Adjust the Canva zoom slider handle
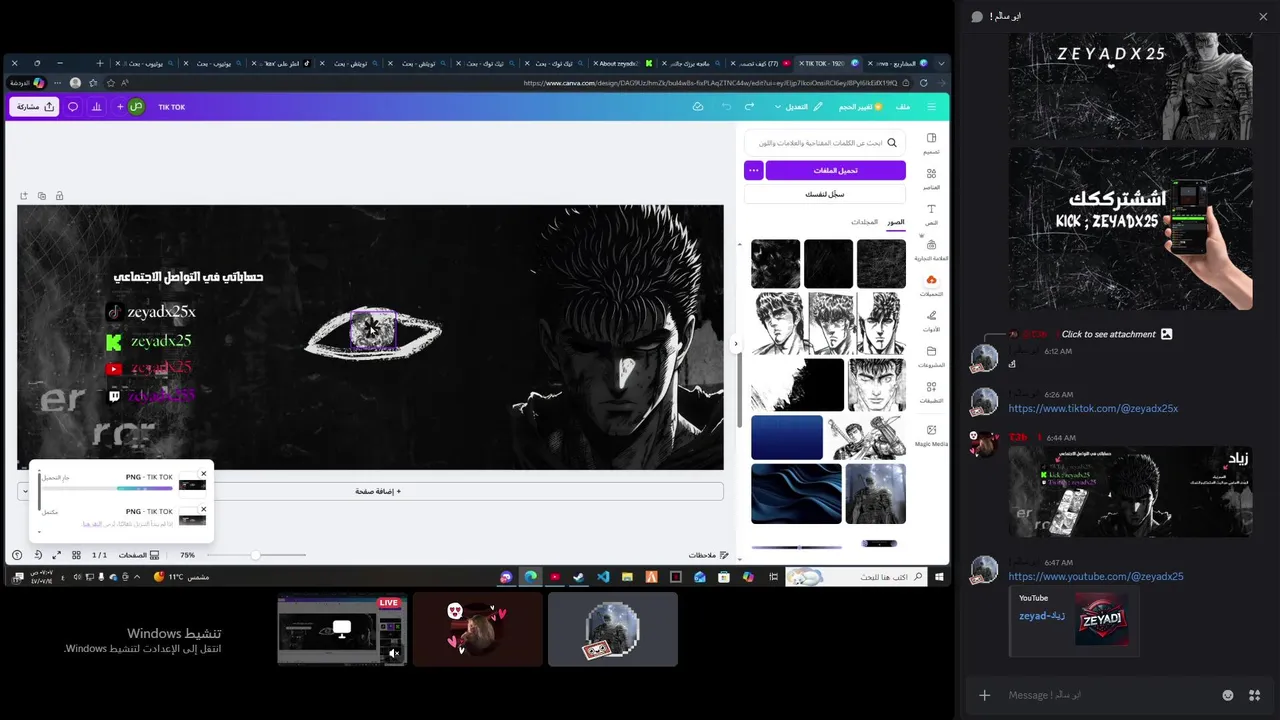This screenshot has height=720, width=1280. [x=255, y=554]
